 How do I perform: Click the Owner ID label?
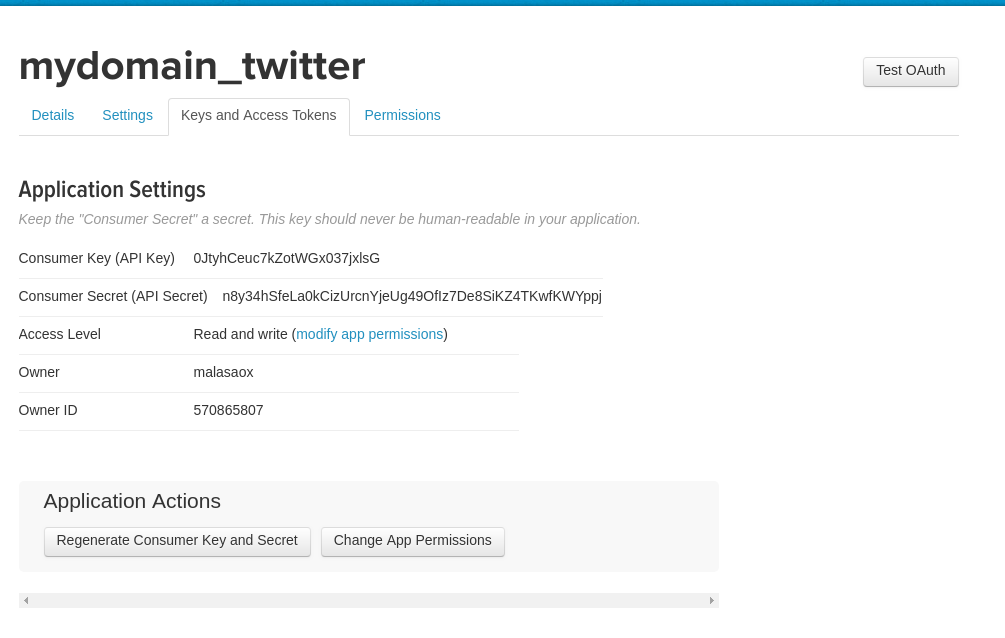pyautogui.click(x=48, y=410)
